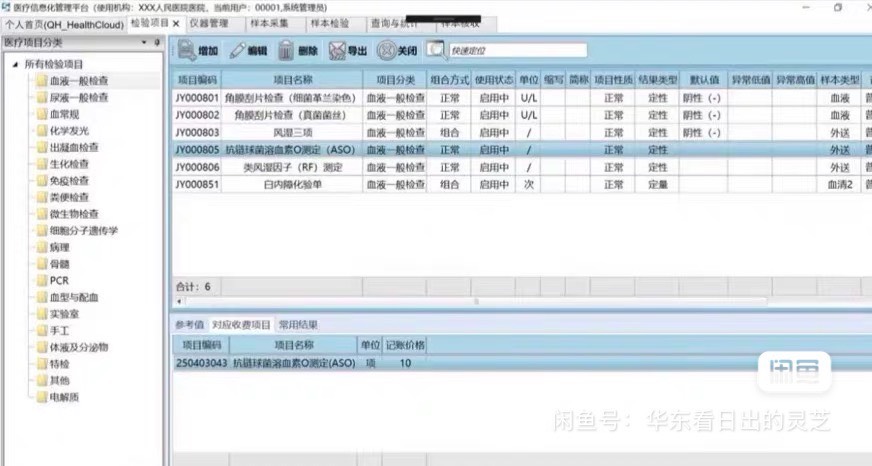Switch to the 常用结果 sub-tab
The image size is (872, 466).
298,325
